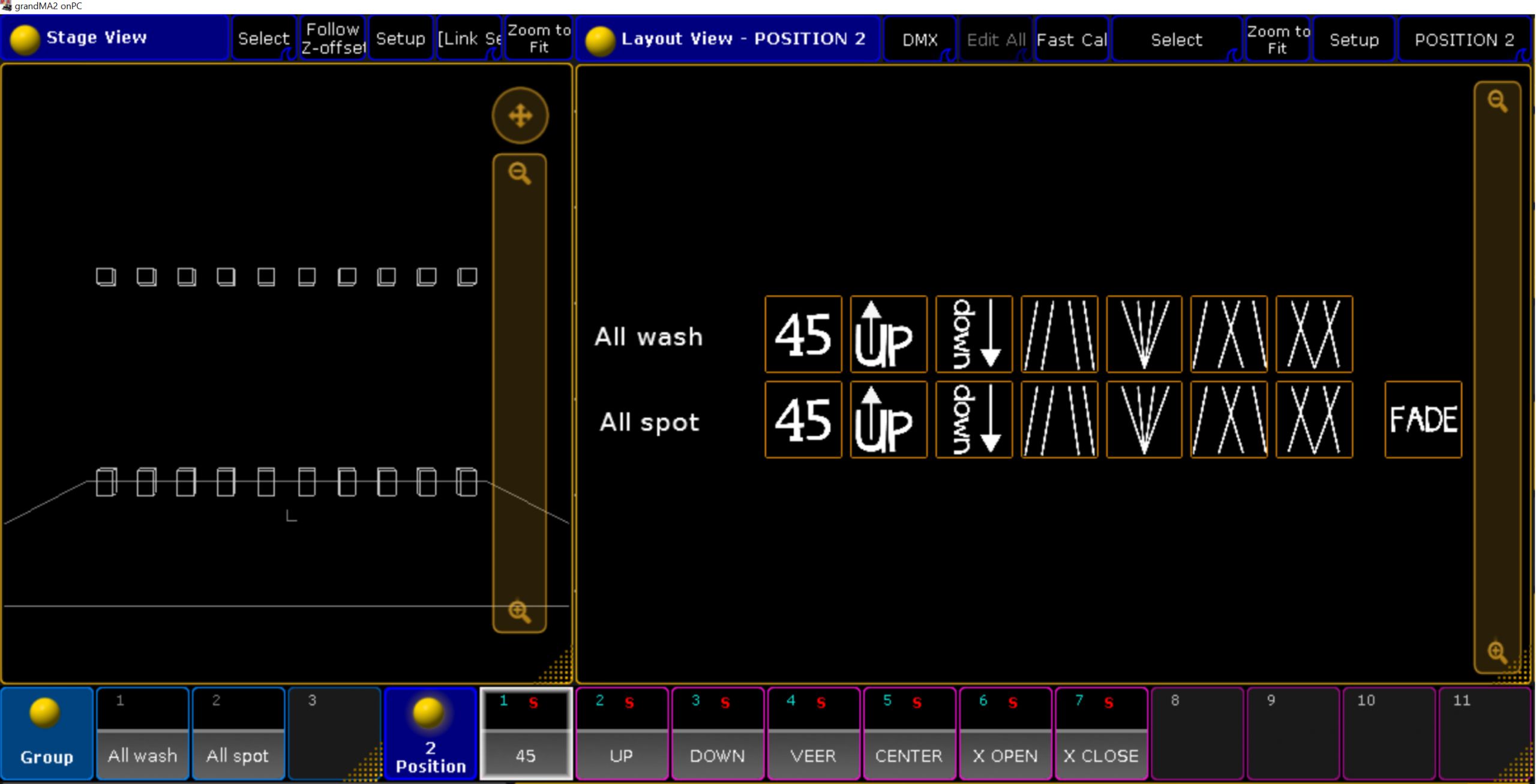Viewport: 1536px width, 784px height.
Task: Zoom out in the Layout View
Action: click(1498, 101)
